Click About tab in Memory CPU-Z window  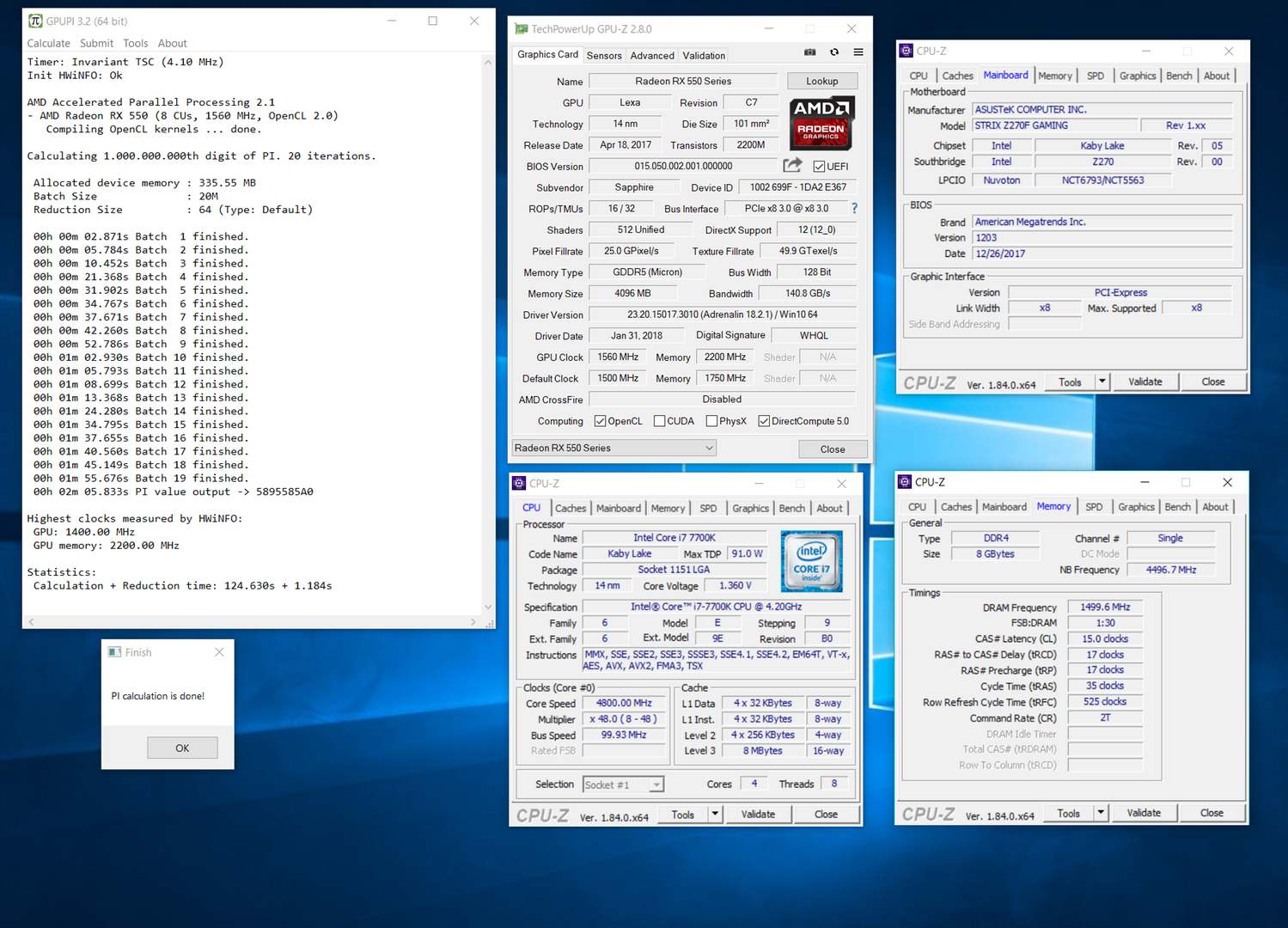coord(1215,507)
